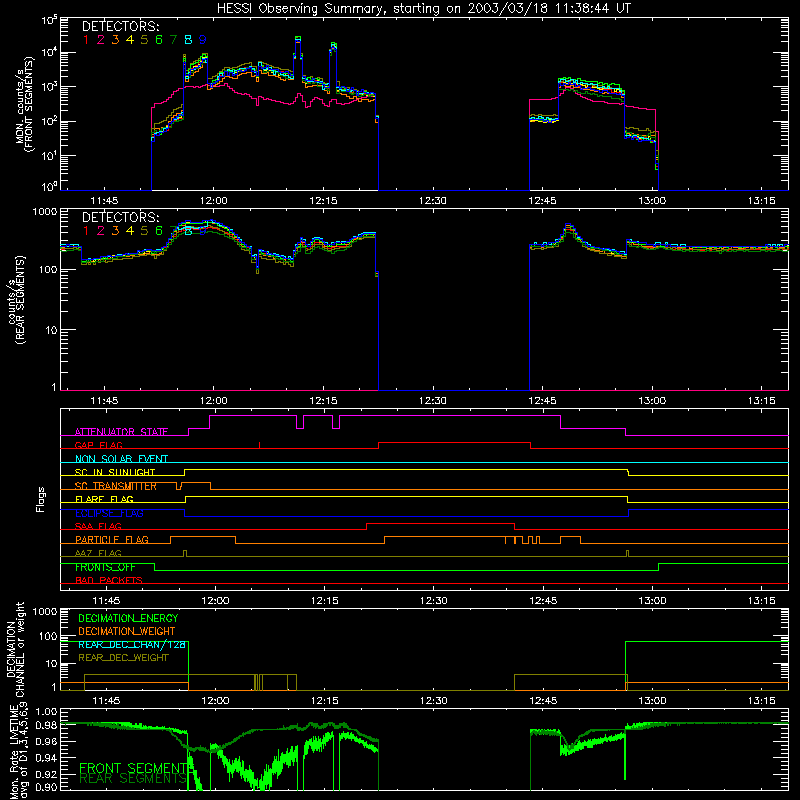Click the 1000 y-axis value on rear segments plot

coord(45,211)
